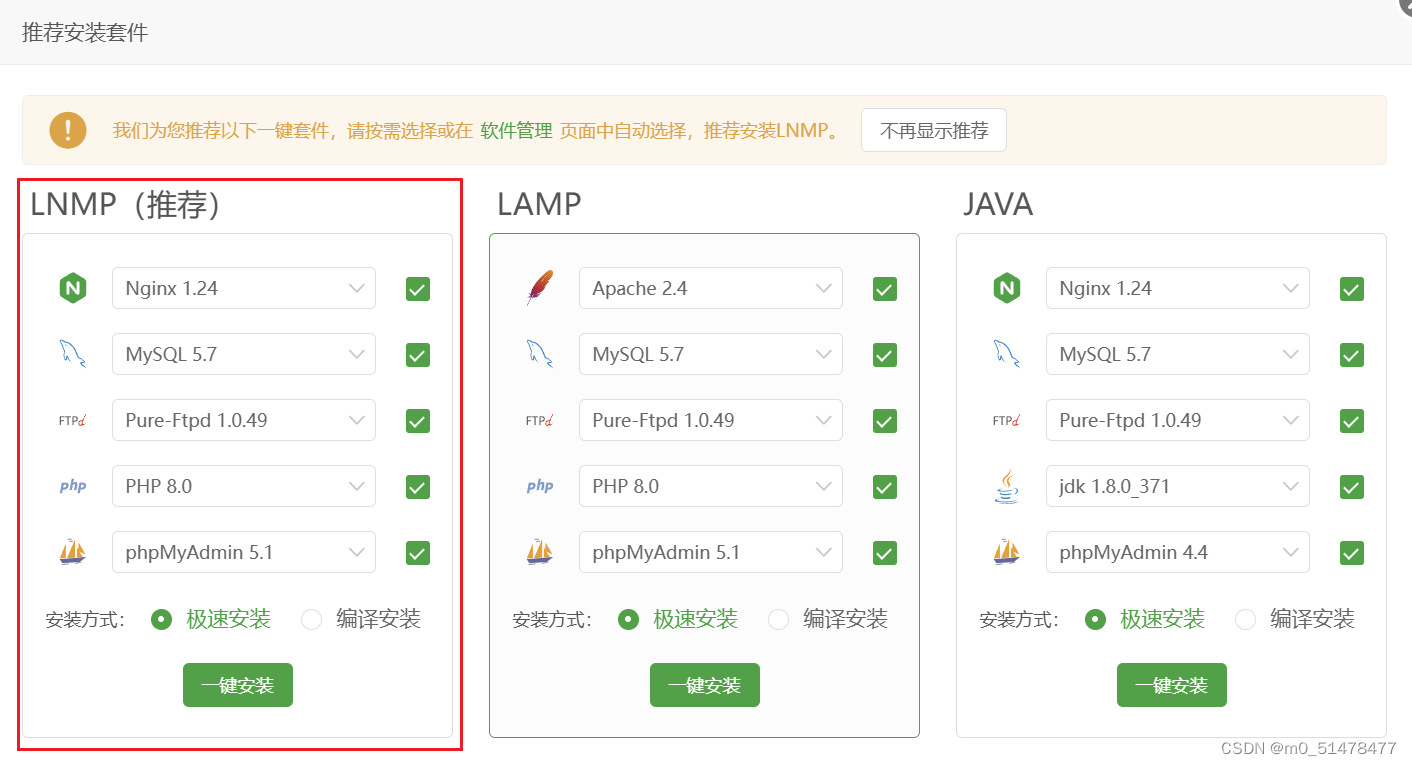
Task: Select 编译安装 radio under LNMP
Action: tap(312, 619)
